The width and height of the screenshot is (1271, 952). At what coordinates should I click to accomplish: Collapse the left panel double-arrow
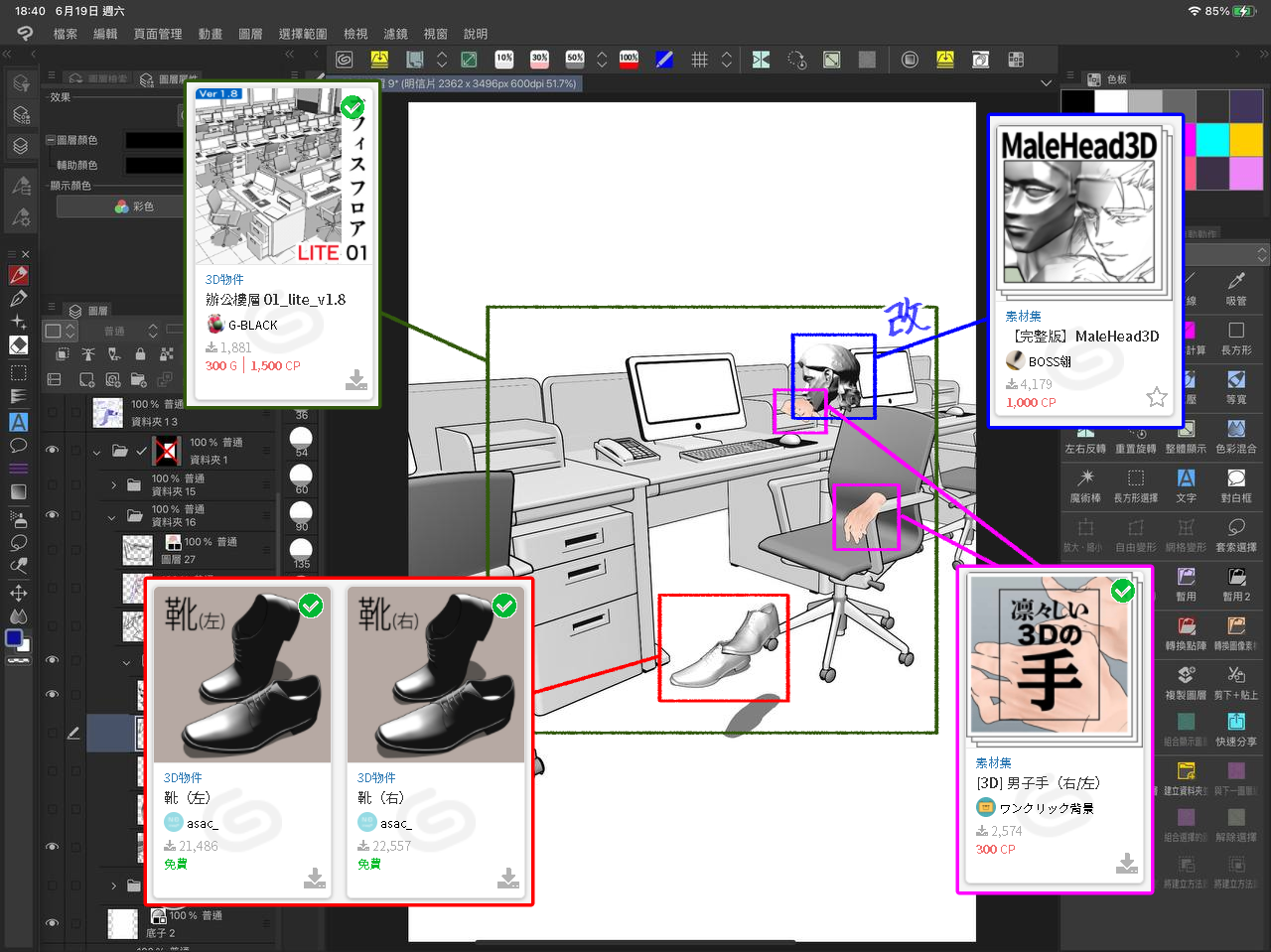coord(7,55)
